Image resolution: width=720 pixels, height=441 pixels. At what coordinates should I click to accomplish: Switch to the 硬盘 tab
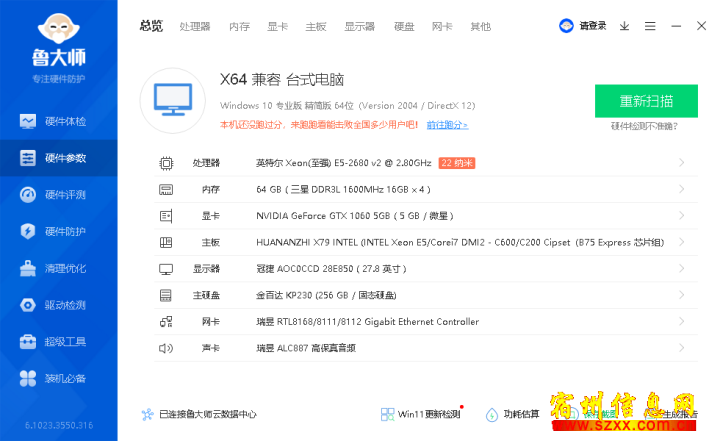tap(404, 27)
